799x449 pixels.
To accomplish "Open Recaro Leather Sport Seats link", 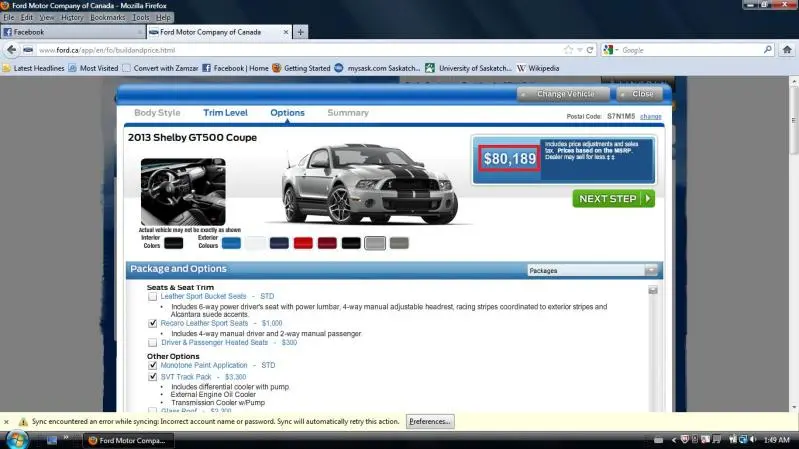I will tap(204, 323).
